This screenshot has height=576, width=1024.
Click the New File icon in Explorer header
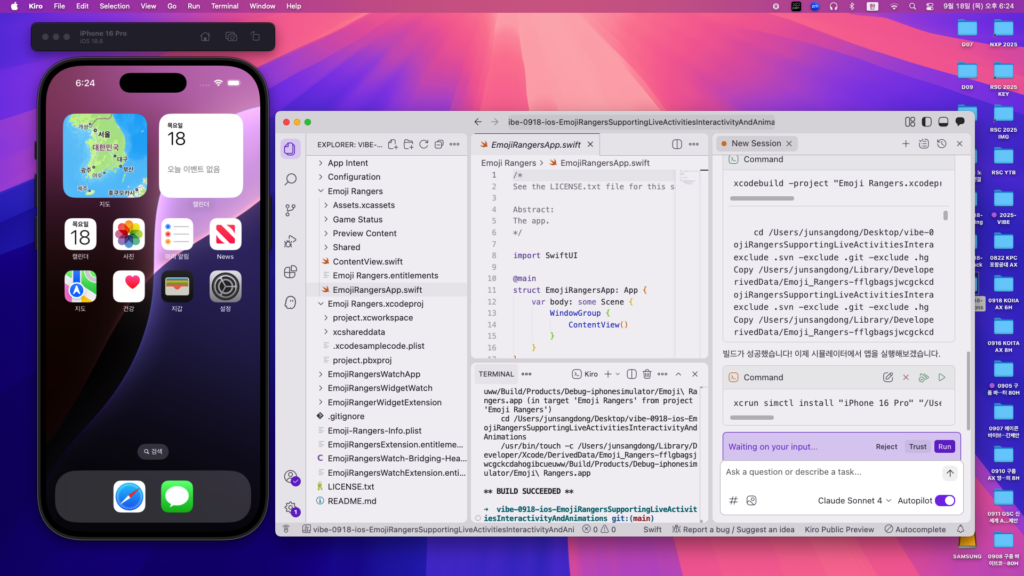point(393,144)
